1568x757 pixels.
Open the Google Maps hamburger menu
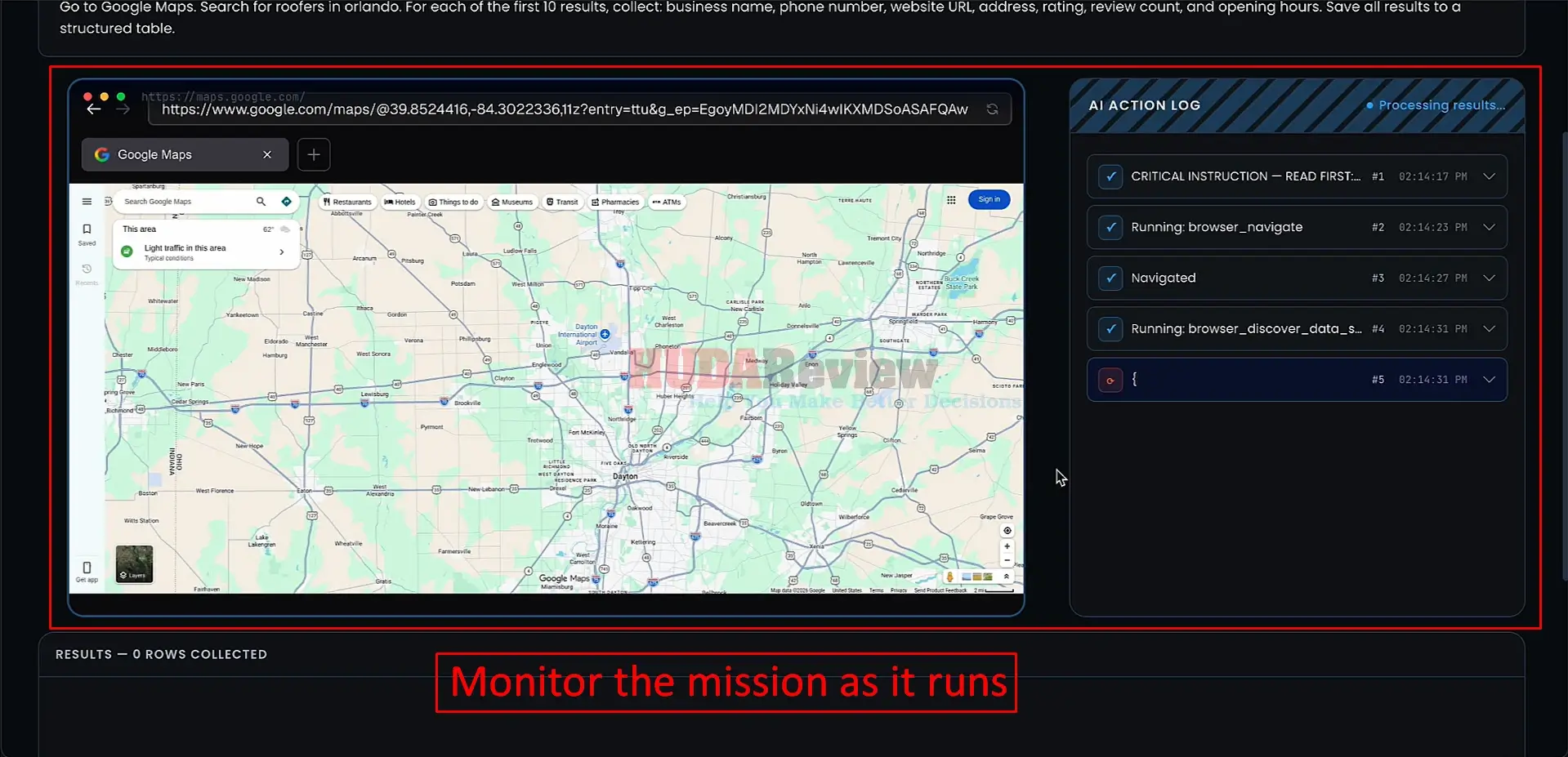(x=87, y=202)
